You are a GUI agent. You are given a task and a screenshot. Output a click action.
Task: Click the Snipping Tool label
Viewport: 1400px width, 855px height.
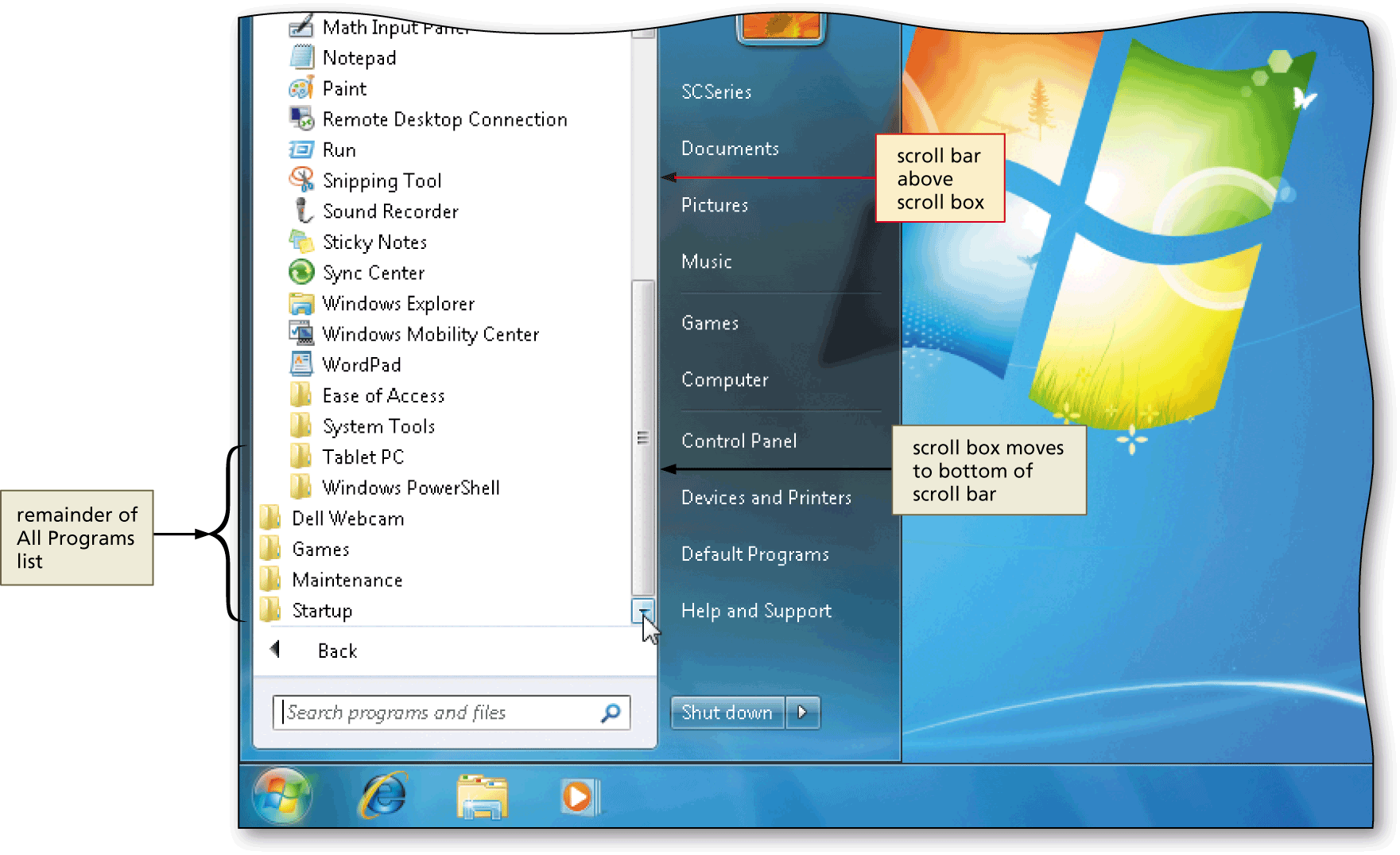point(382,181)
